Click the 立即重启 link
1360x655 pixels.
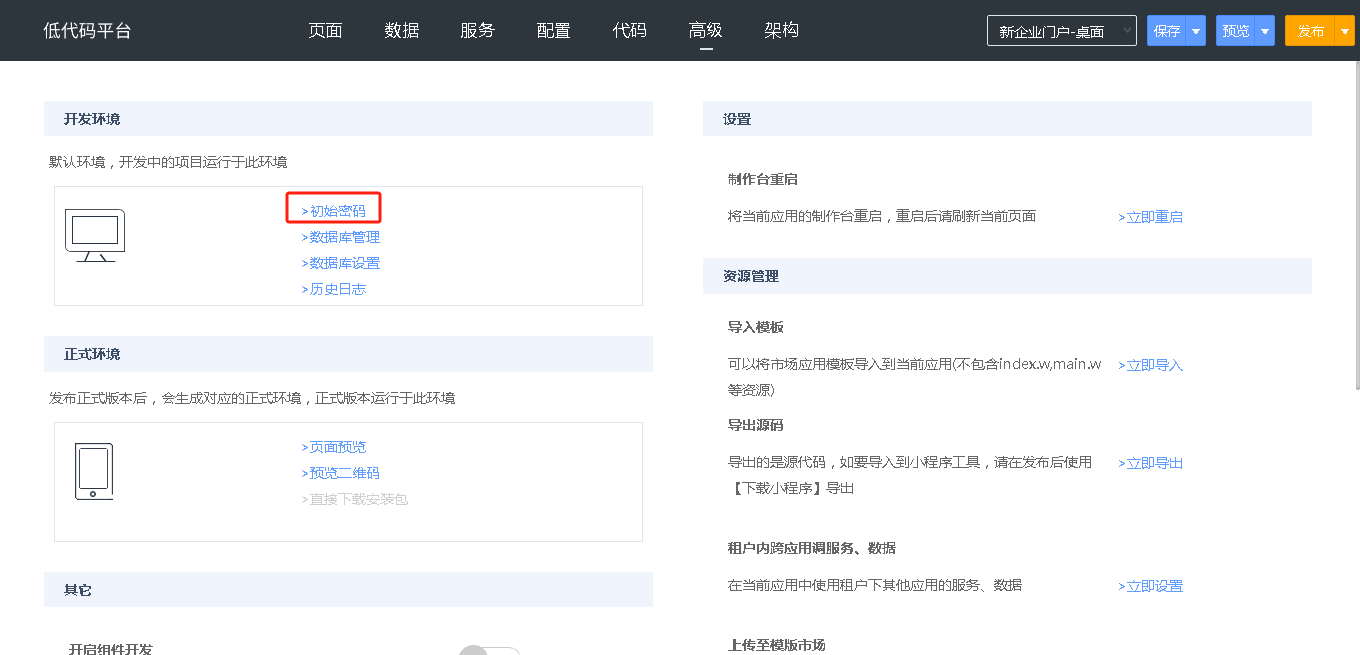point(1151,217)
